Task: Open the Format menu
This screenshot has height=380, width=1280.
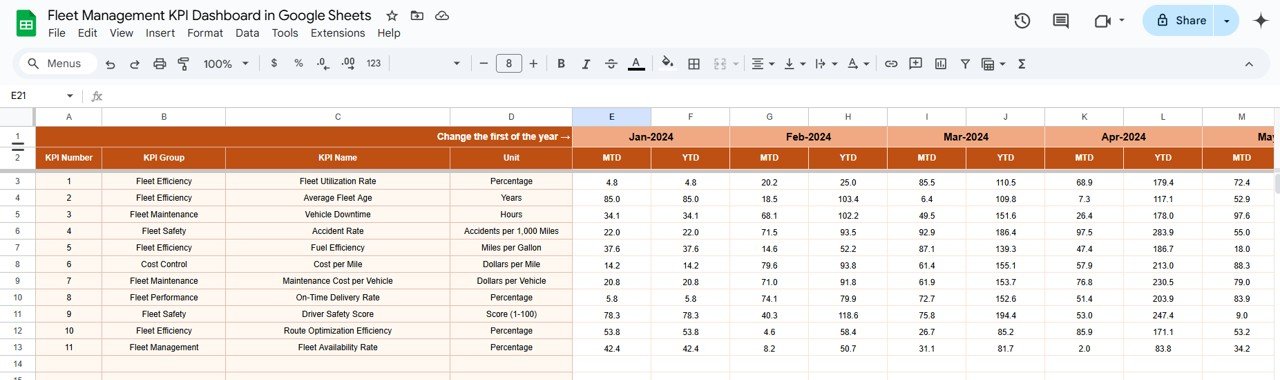Action: click(205, 33)
